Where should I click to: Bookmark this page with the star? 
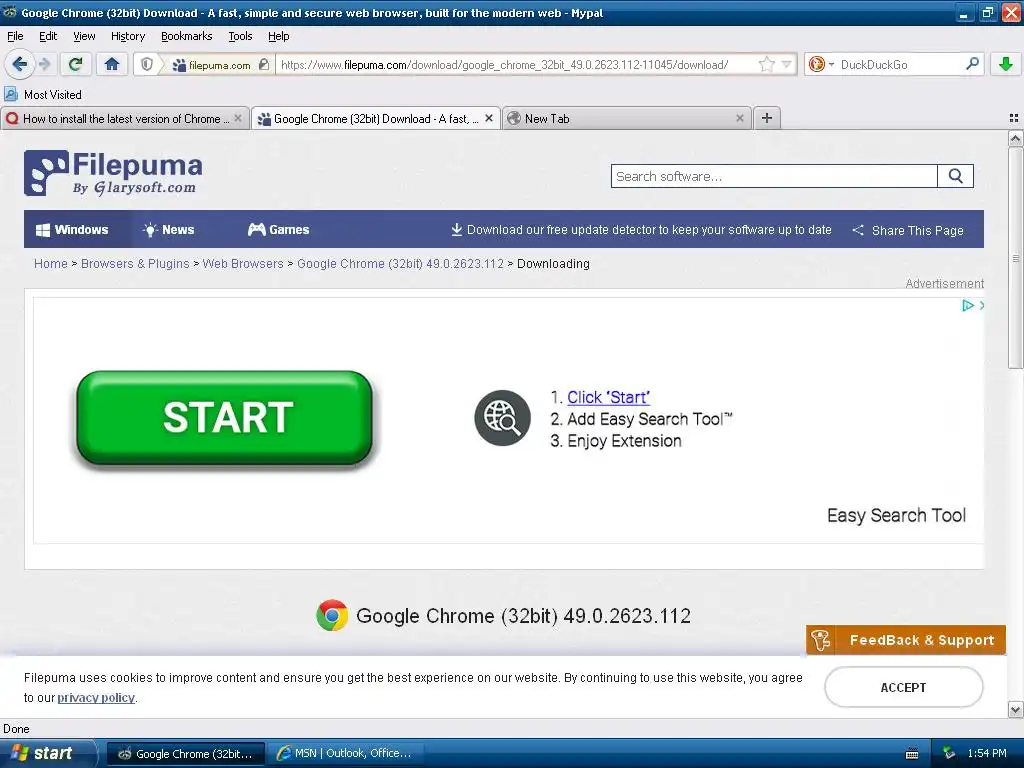(767, 64)
